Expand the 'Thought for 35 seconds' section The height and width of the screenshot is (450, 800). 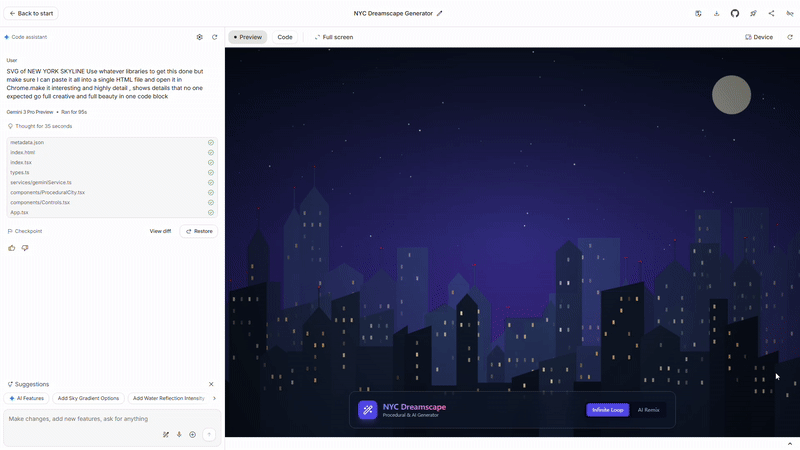pyautogui.click(x=40, y=126)
